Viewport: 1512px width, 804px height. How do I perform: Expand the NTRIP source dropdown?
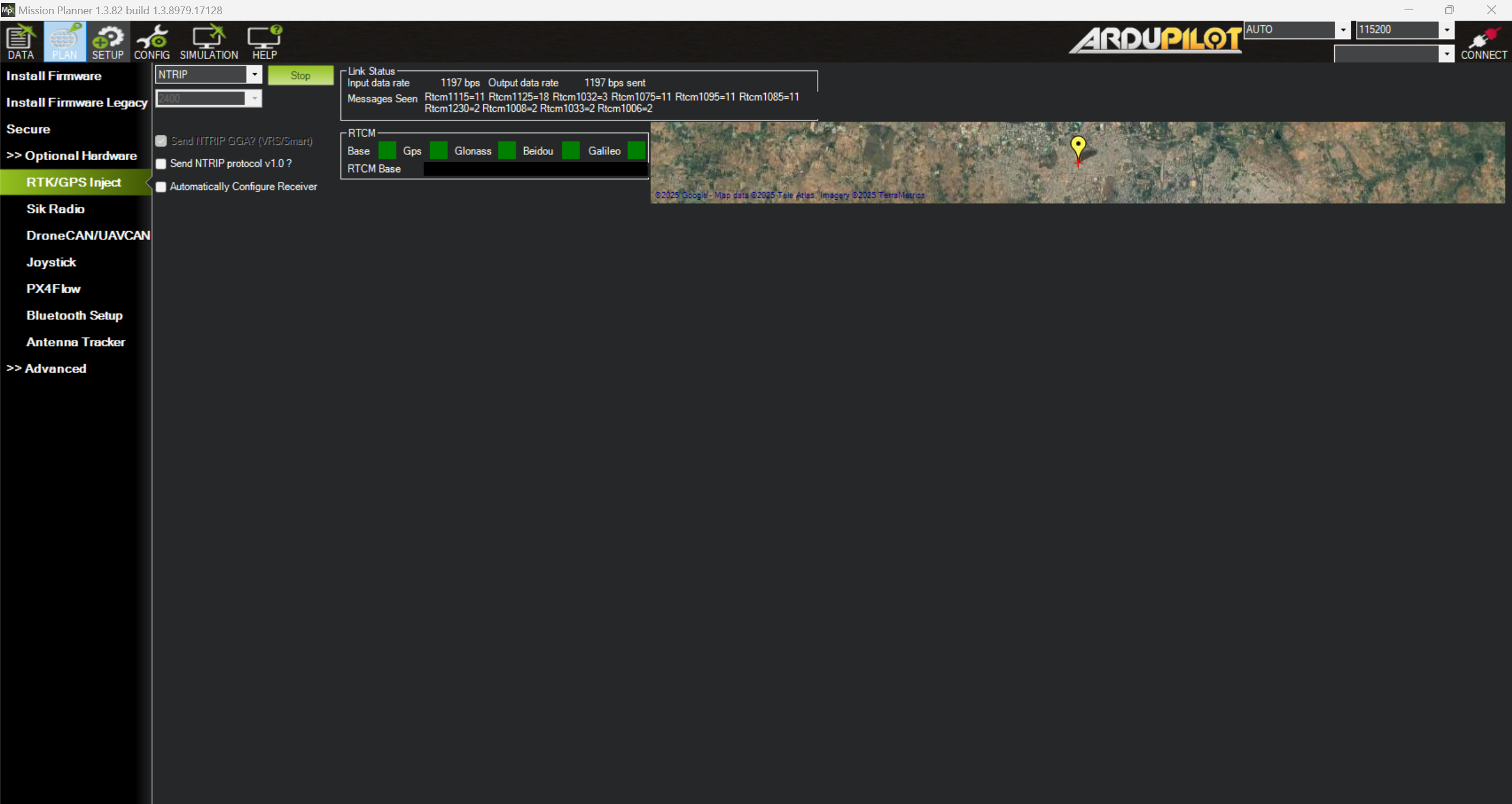(255, 74)
